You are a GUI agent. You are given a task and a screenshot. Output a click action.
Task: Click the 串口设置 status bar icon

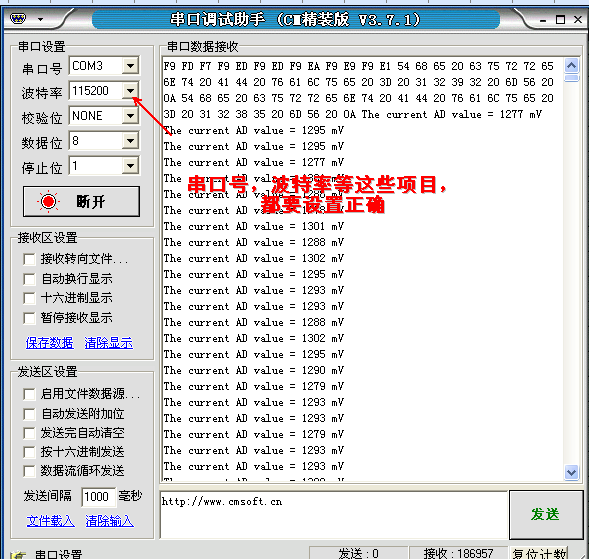tap(18, 554)
